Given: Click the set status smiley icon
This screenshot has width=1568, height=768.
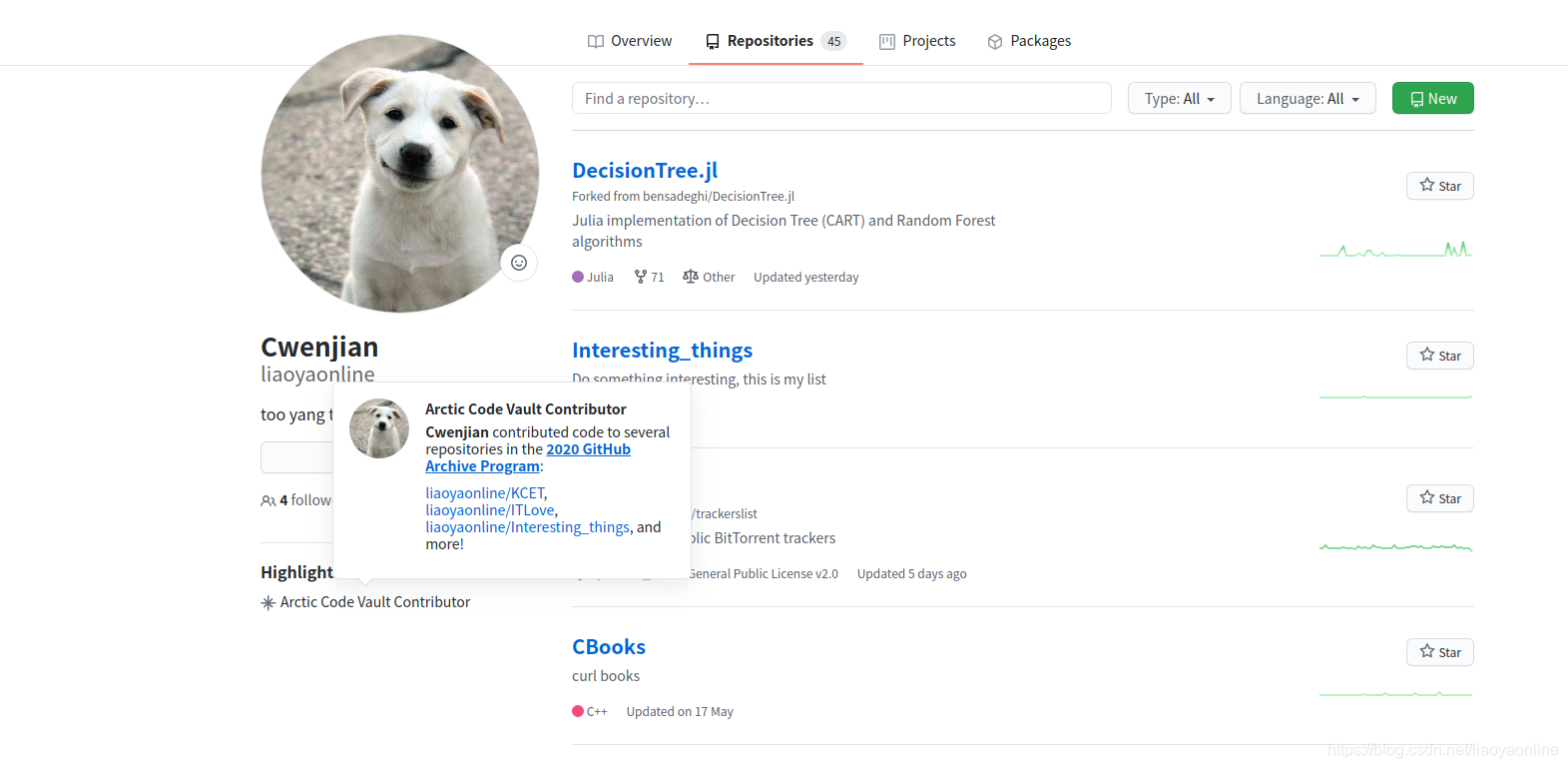Looking at the screenshot, I should pyautogui.click(x=519, y=263).
